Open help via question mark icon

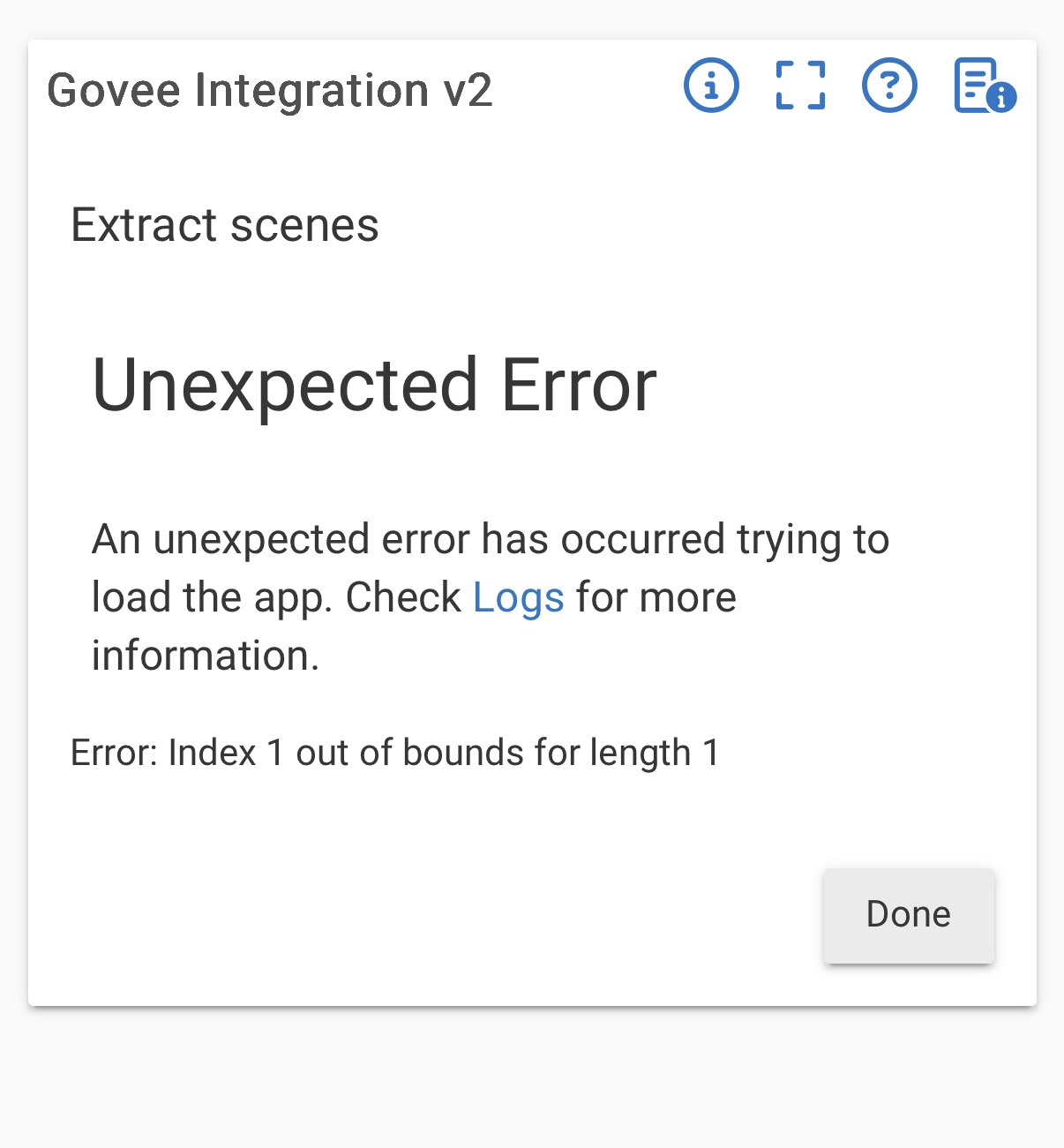(x=889, y=86)
